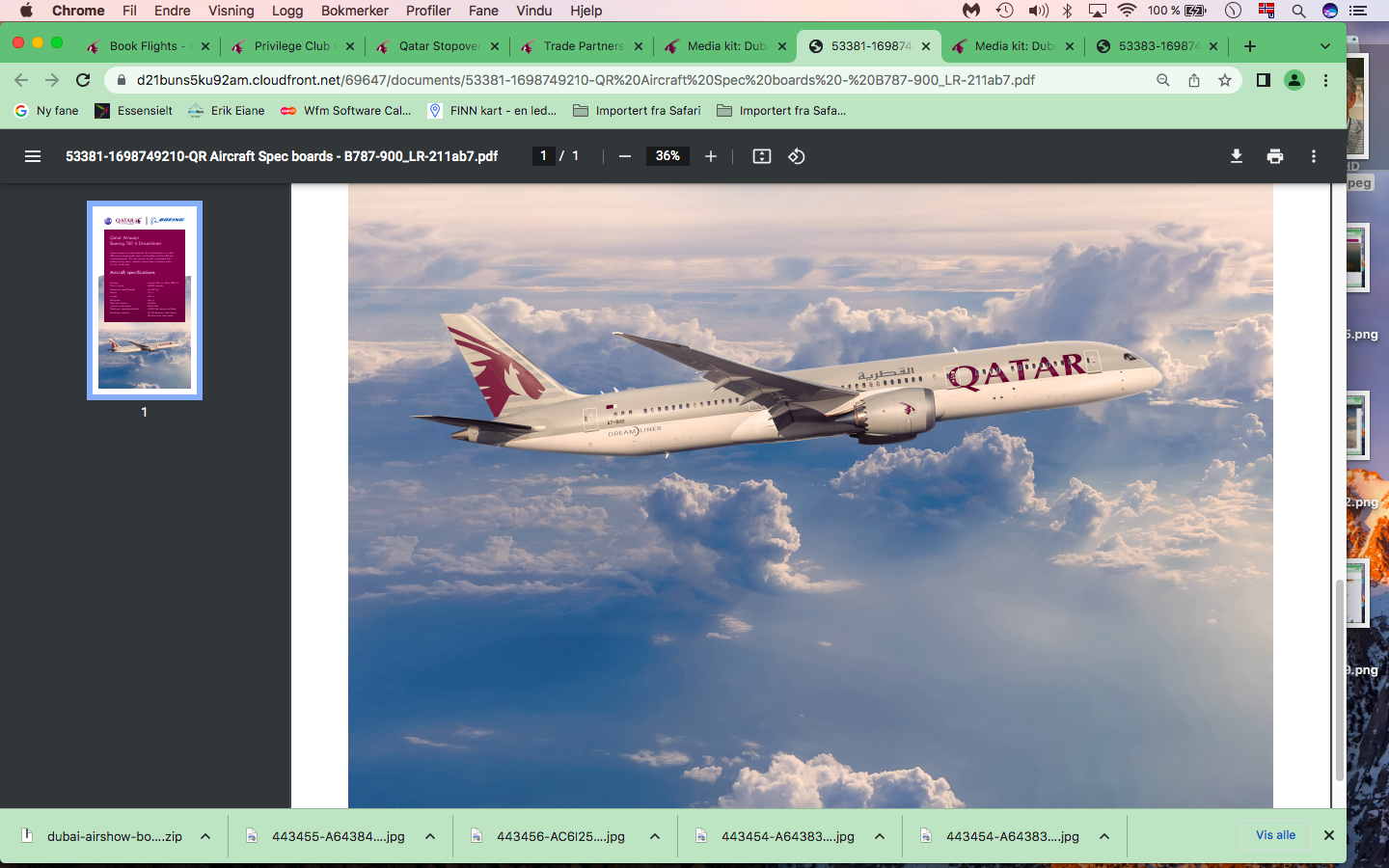Switch to the Trade Partners tab
The image size is (1389, 868).
584,46
